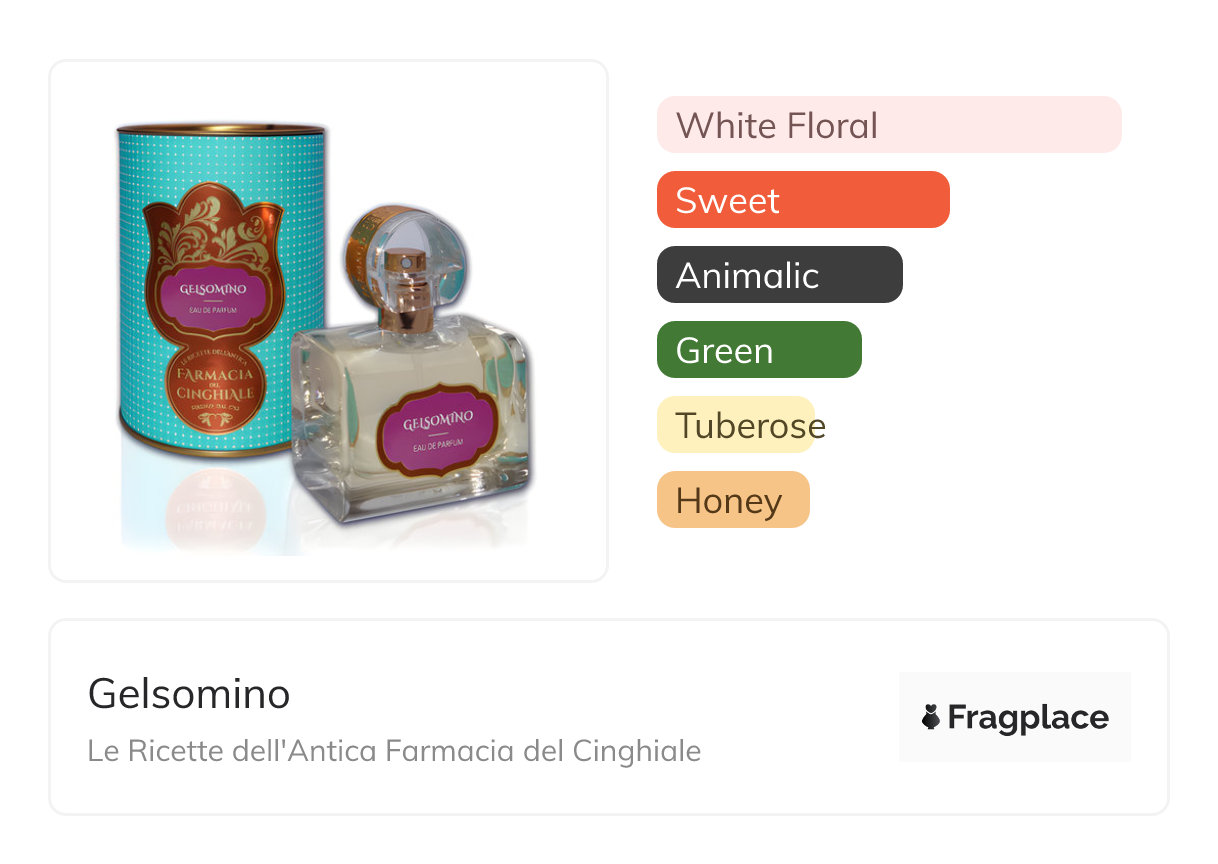Screen dimensions: 1218x864
Task: Select the dark Animalic accord bar
Action: [780, 275]
